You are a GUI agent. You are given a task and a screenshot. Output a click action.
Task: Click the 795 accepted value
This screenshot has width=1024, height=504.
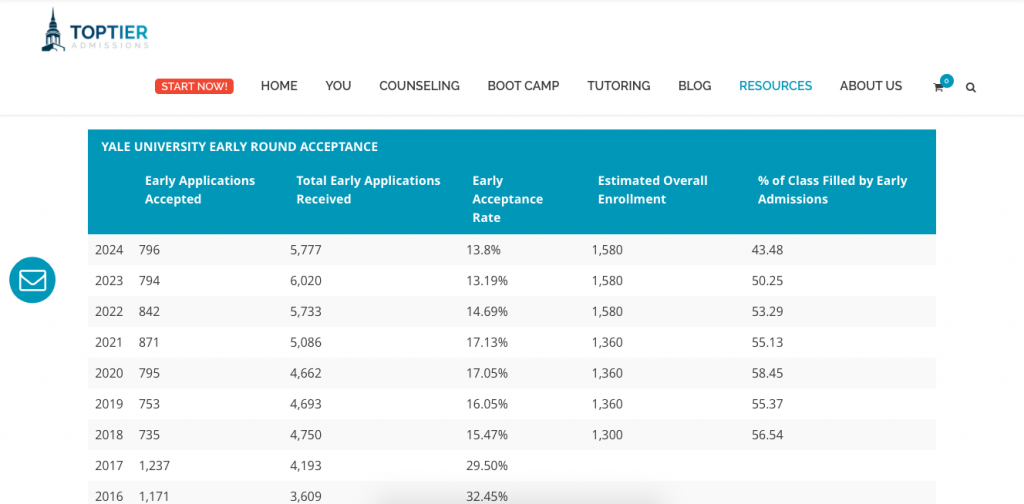click(149, 373)
